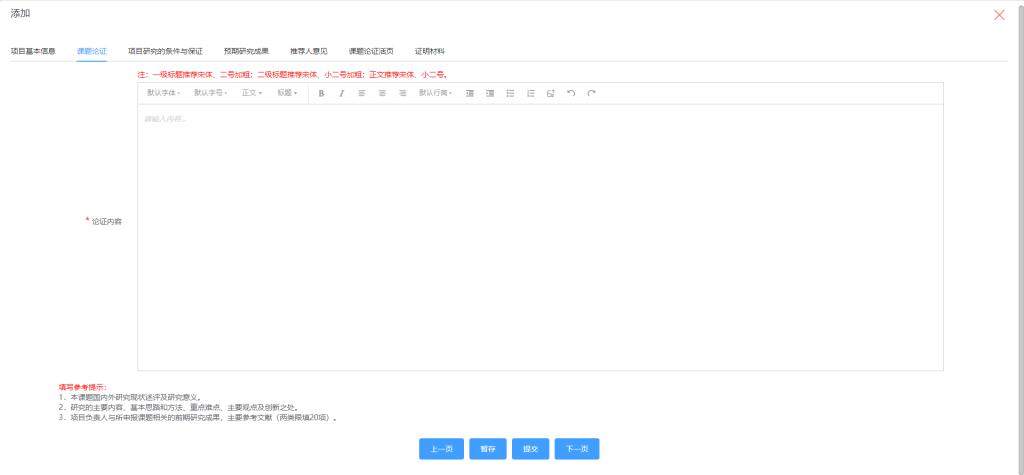Open the 默认字号 font size dropdown

(210, 93)
